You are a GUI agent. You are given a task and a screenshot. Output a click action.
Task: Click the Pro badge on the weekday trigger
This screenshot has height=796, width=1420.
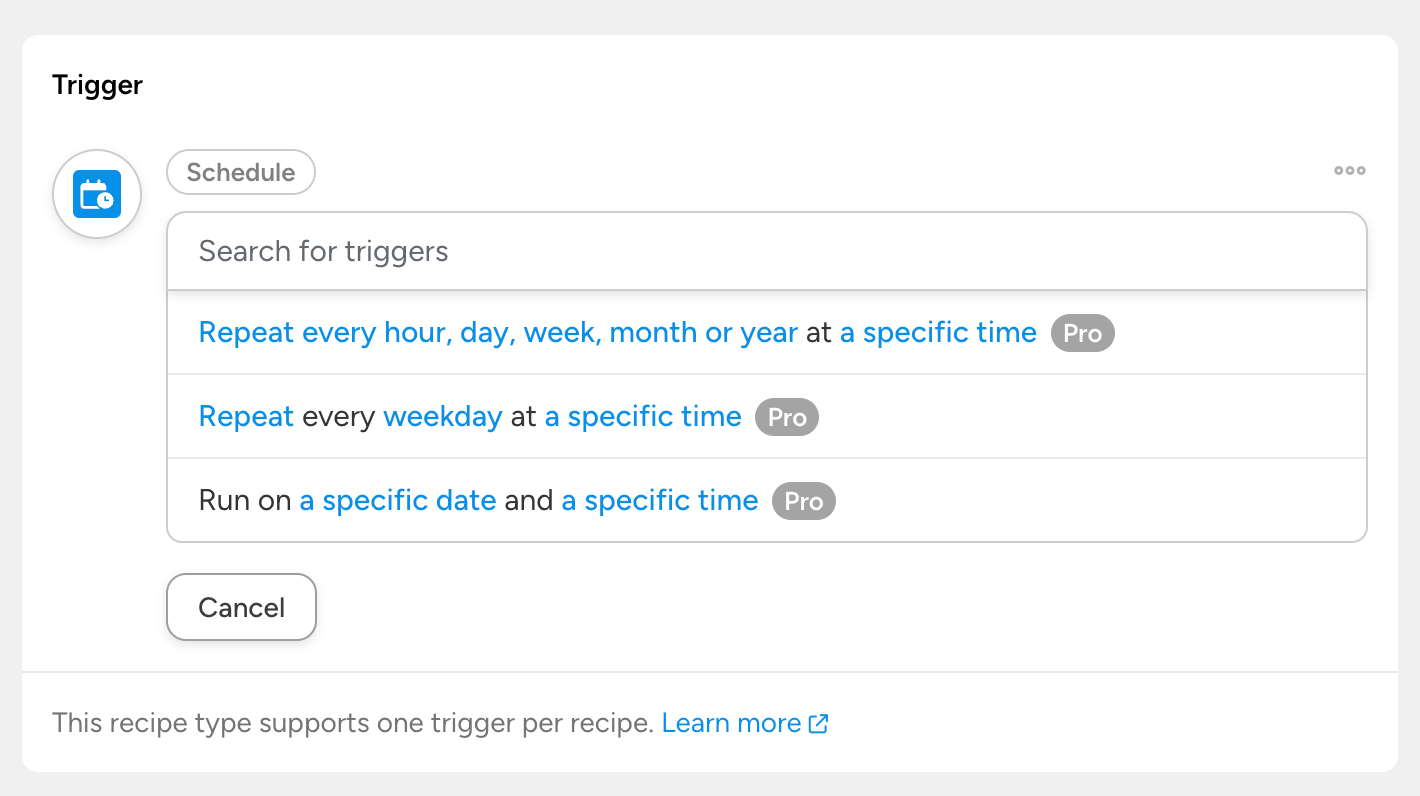[x=786, y=417]
